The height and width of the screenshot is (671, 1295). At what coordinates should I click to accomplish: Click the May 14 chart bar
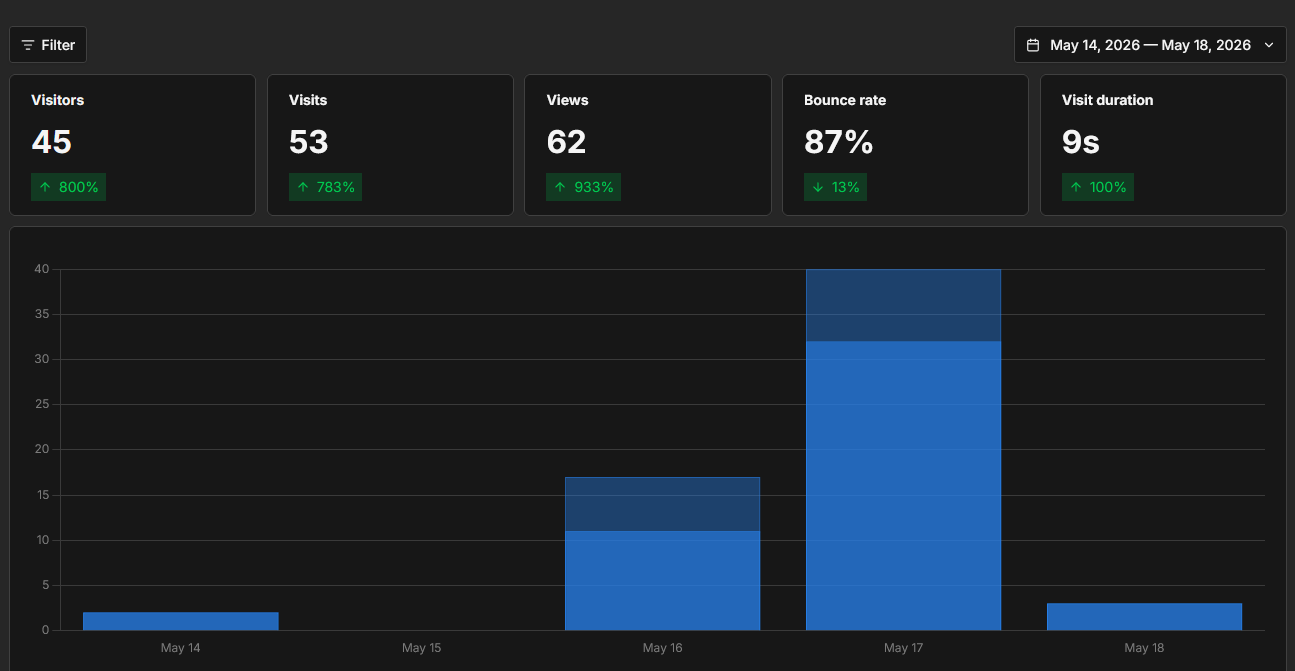(x=181, y=621)
